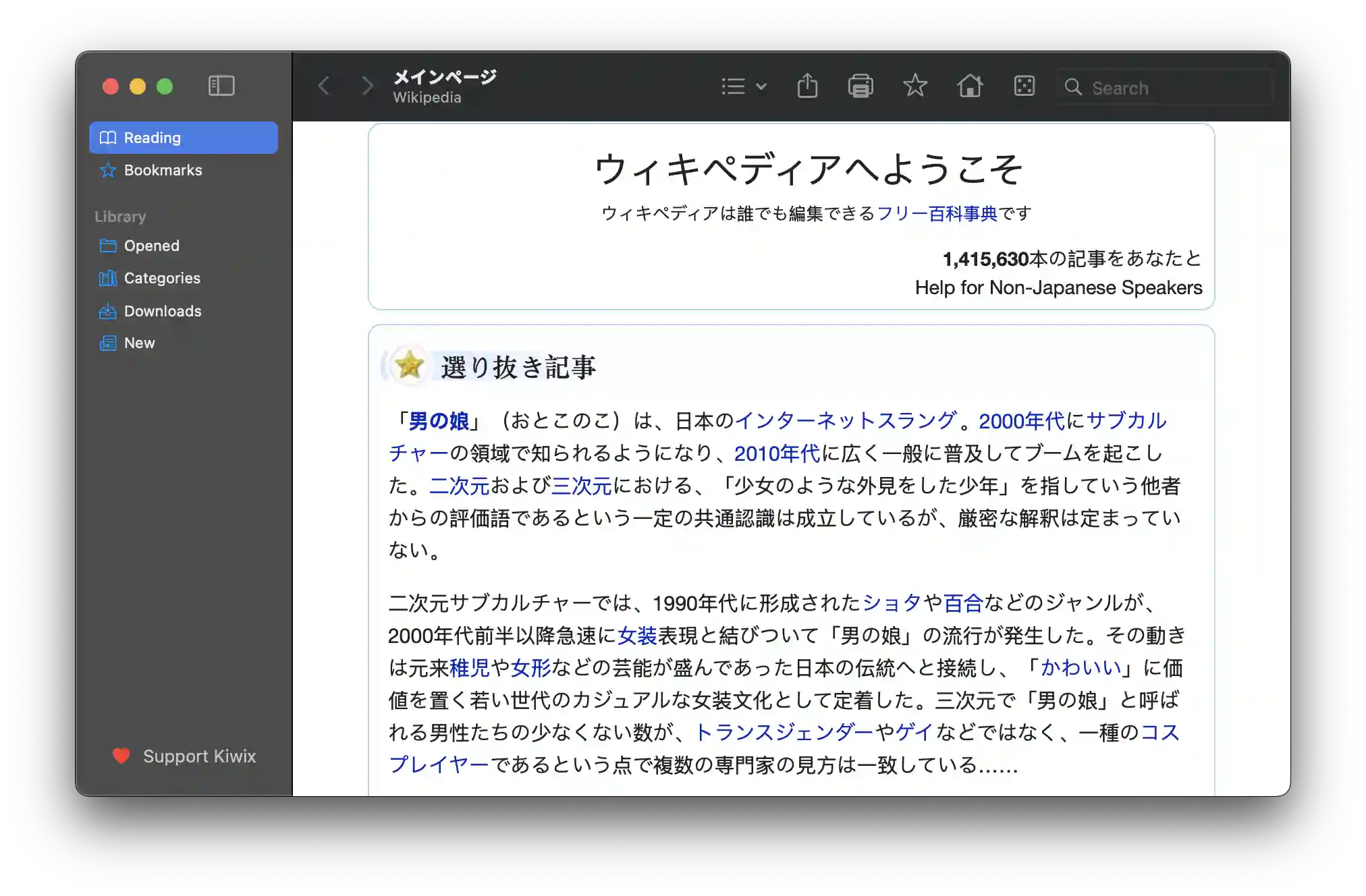Open the ショタ link
This screenshot has width=1366, height=896.
click(x=892, y=603)
